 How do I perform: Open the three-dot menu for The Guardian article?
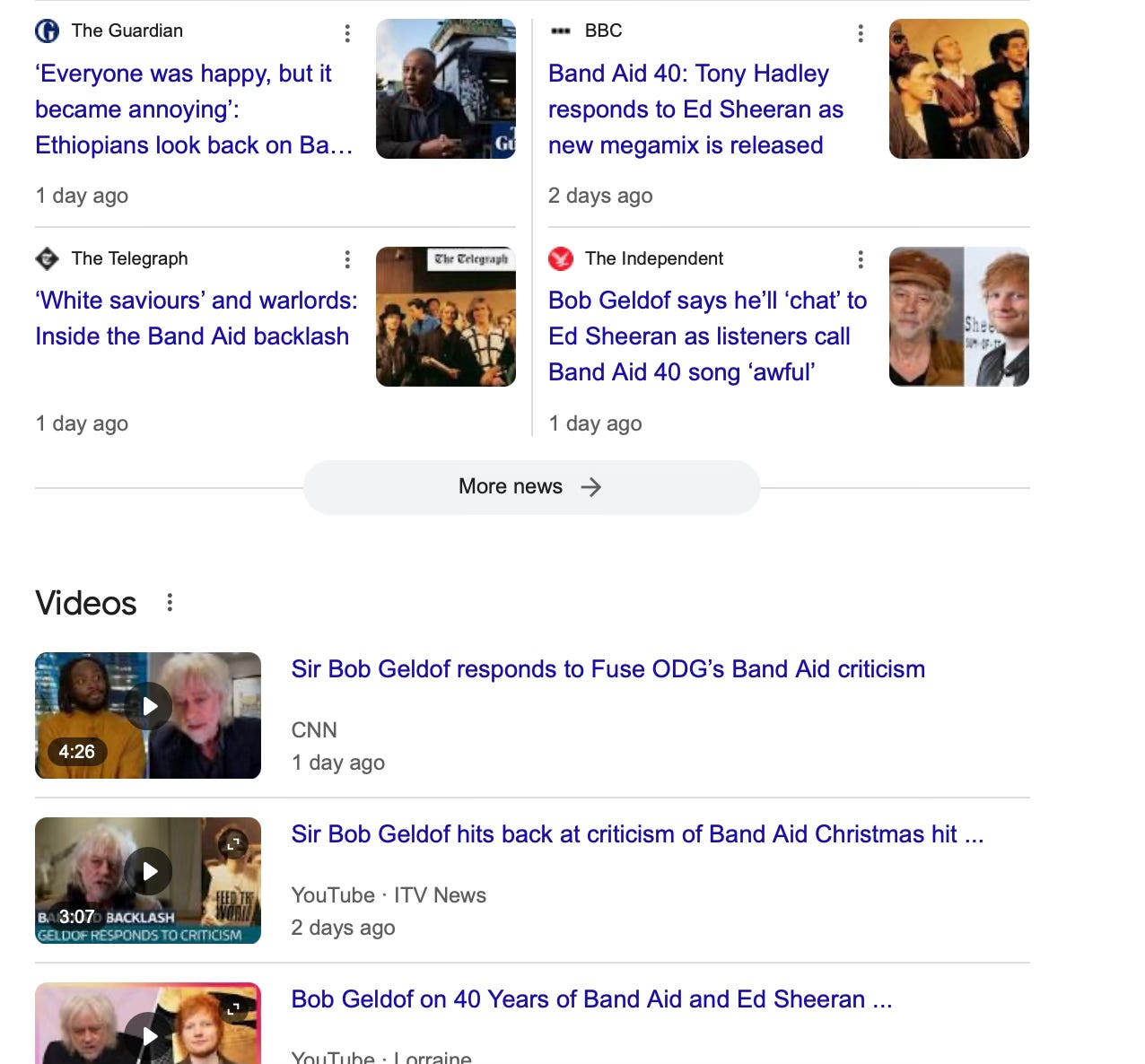(x=347, y=33)
